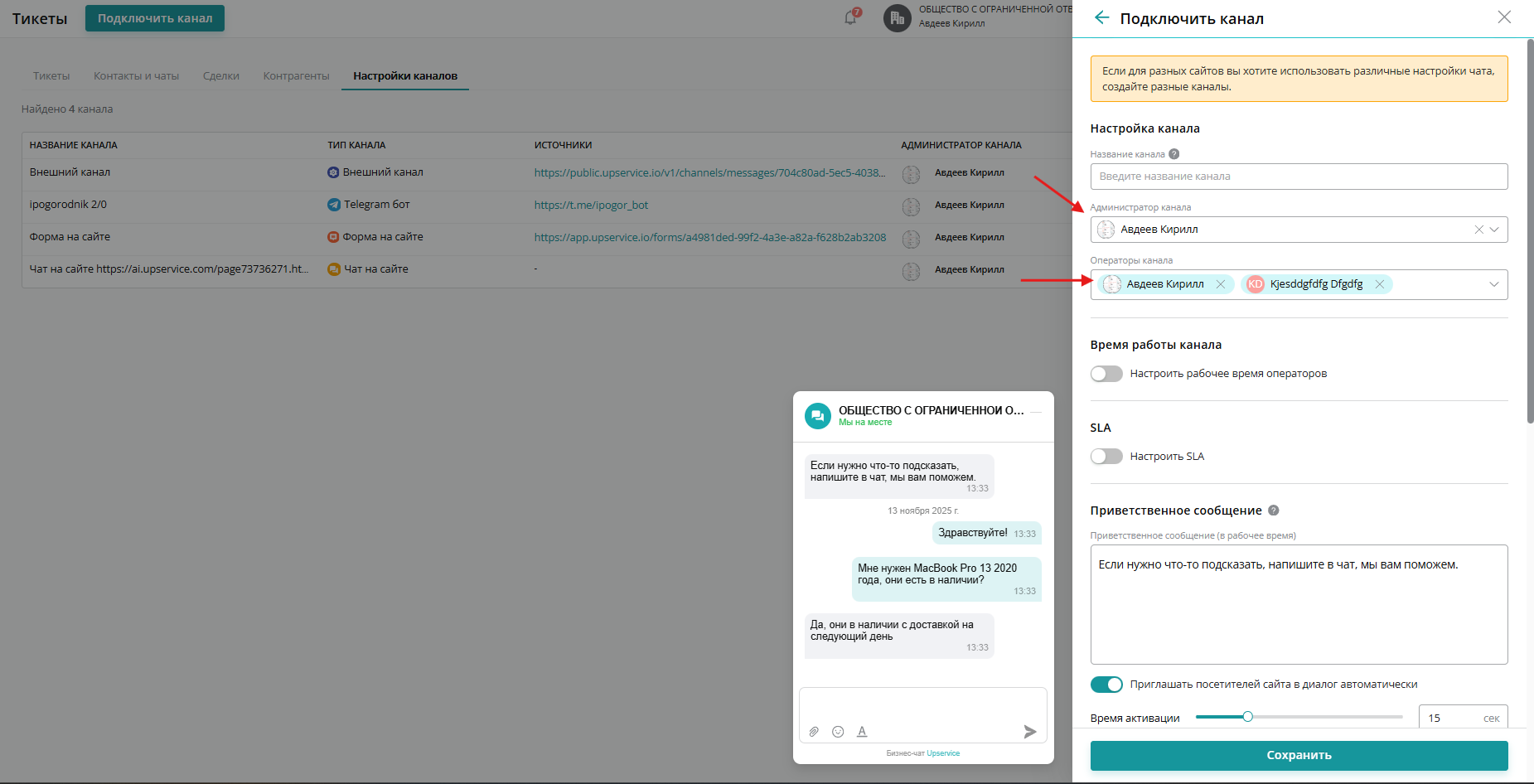Click the Подключить канал button
This screenshot has width=1534, height=784.
pyautogui.click(x=155, y=18)
